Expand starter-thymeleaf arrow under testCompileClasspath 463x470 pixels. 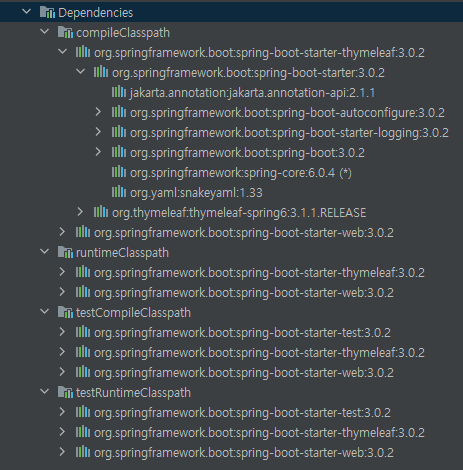pyautogui.click(x=62, y=352)
